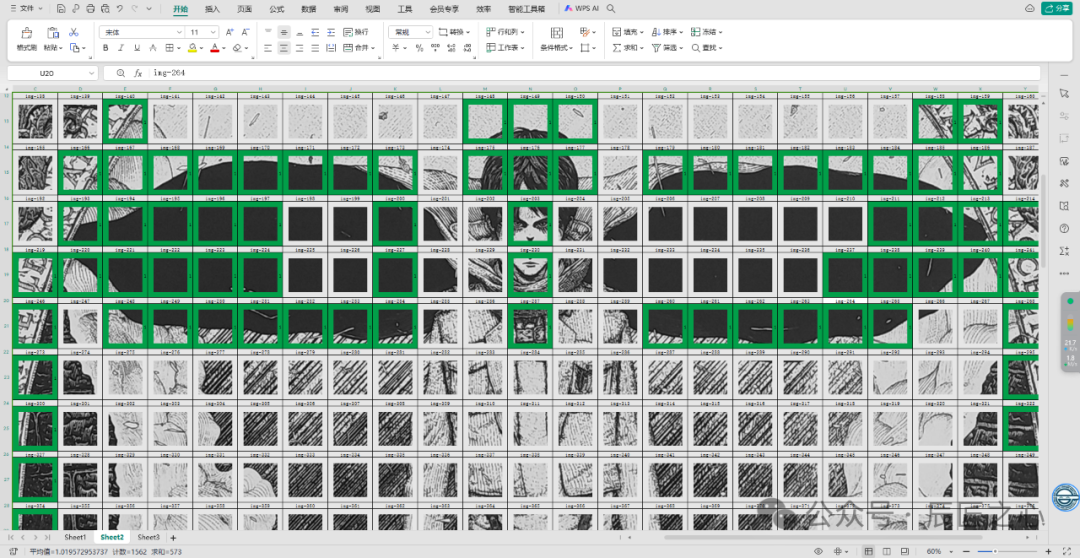Toggle align text left
This screenshot has width=1080, height=558.
tap(268, 48)
